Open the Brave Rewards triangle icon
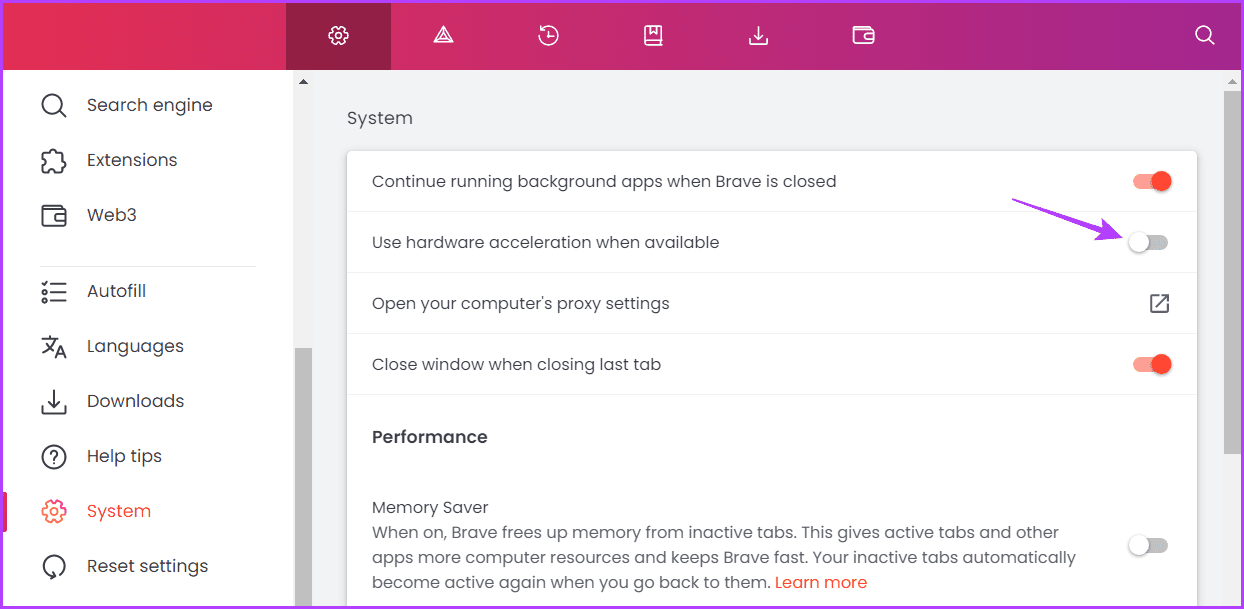Screen dimensions: 1244x609 (443, 36)
